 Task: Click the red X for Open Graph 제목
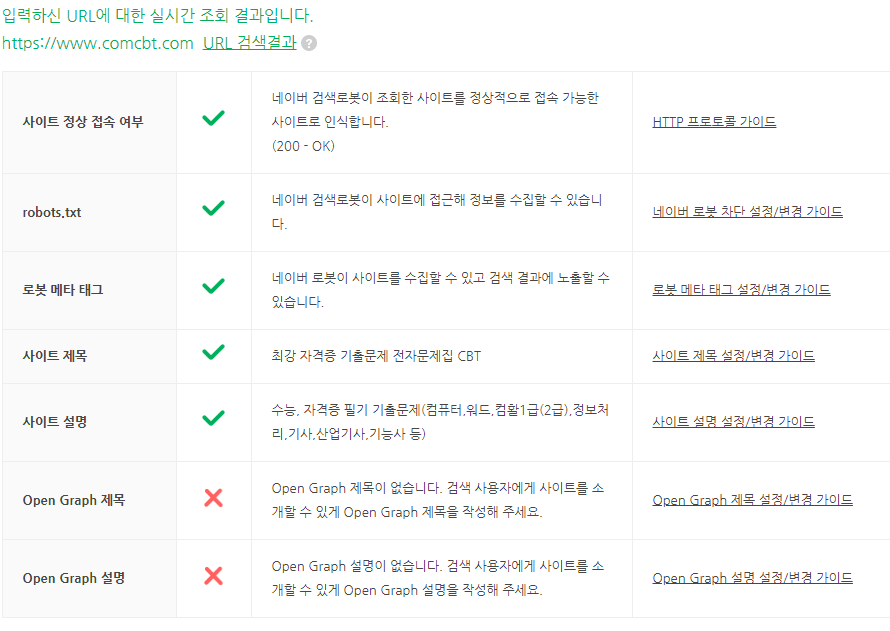point(213,498)
